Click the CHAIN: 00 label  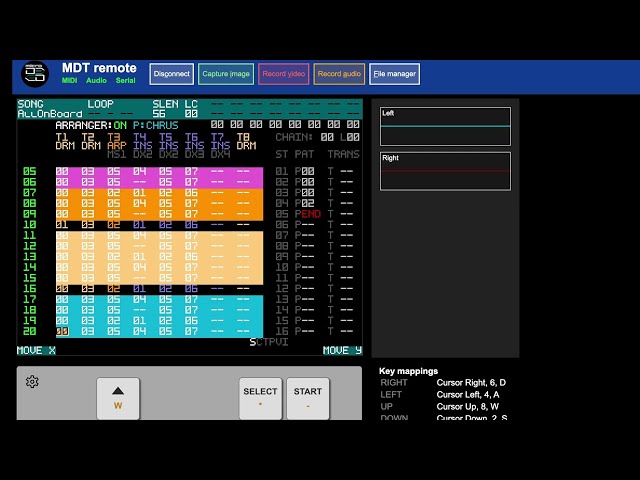coord(304,137)
